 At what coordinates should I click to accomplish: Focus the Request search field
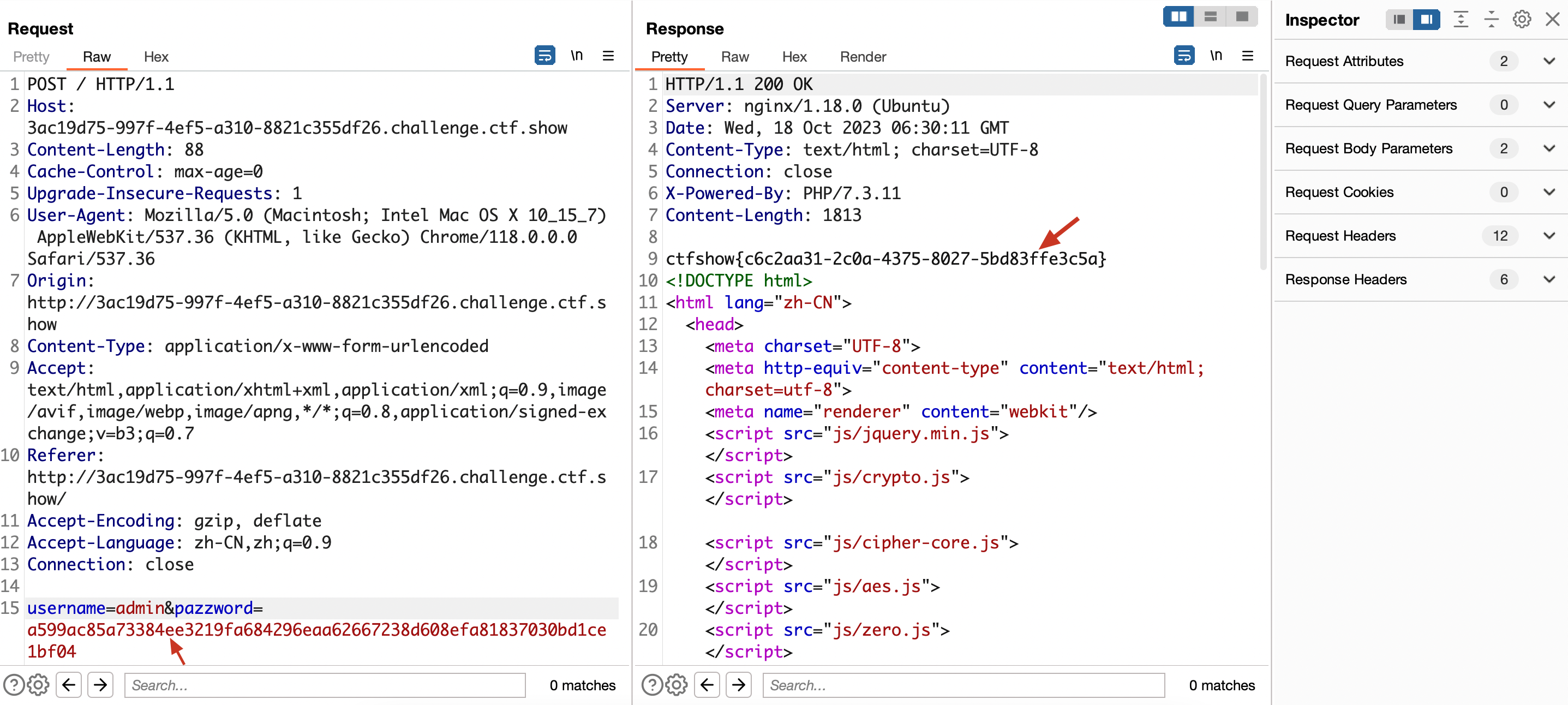pyautogui.click(x=325, y=685)
